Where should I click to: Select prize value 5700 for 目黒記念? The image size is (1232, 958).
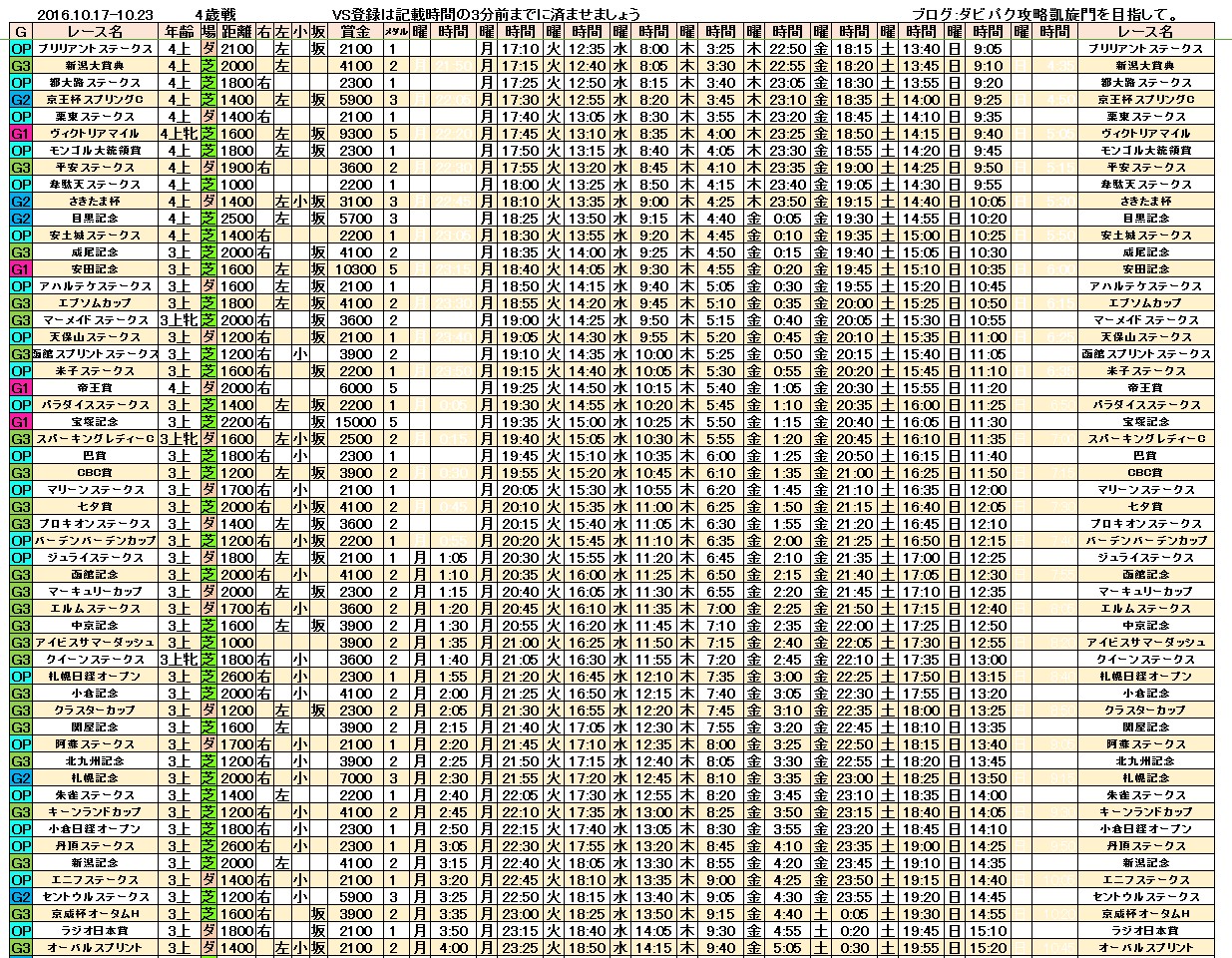(x=355, y=218)
